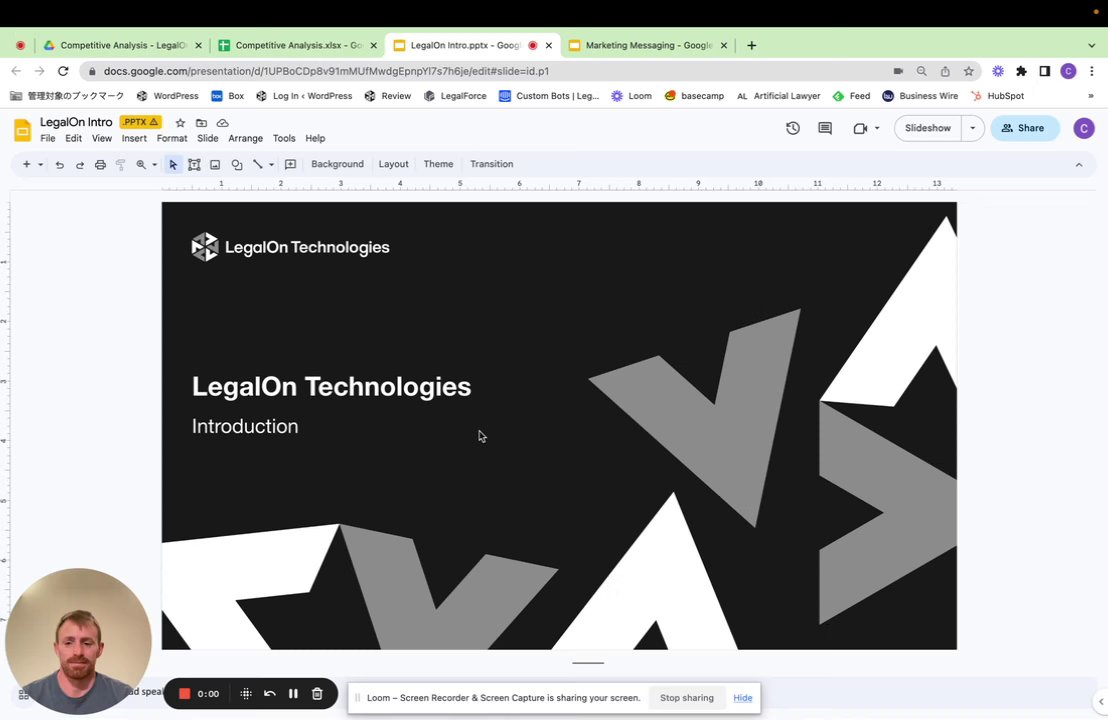Screen dimensions: 1108x720
Task: Stop the Loom recording with red square
Action: pos(184,694)
